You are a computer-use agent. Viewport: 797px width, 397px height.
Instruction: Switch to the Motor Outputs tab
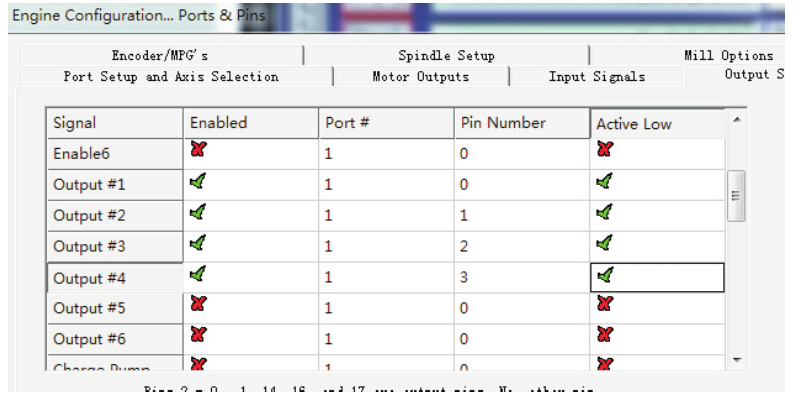[x=421, y=77]
